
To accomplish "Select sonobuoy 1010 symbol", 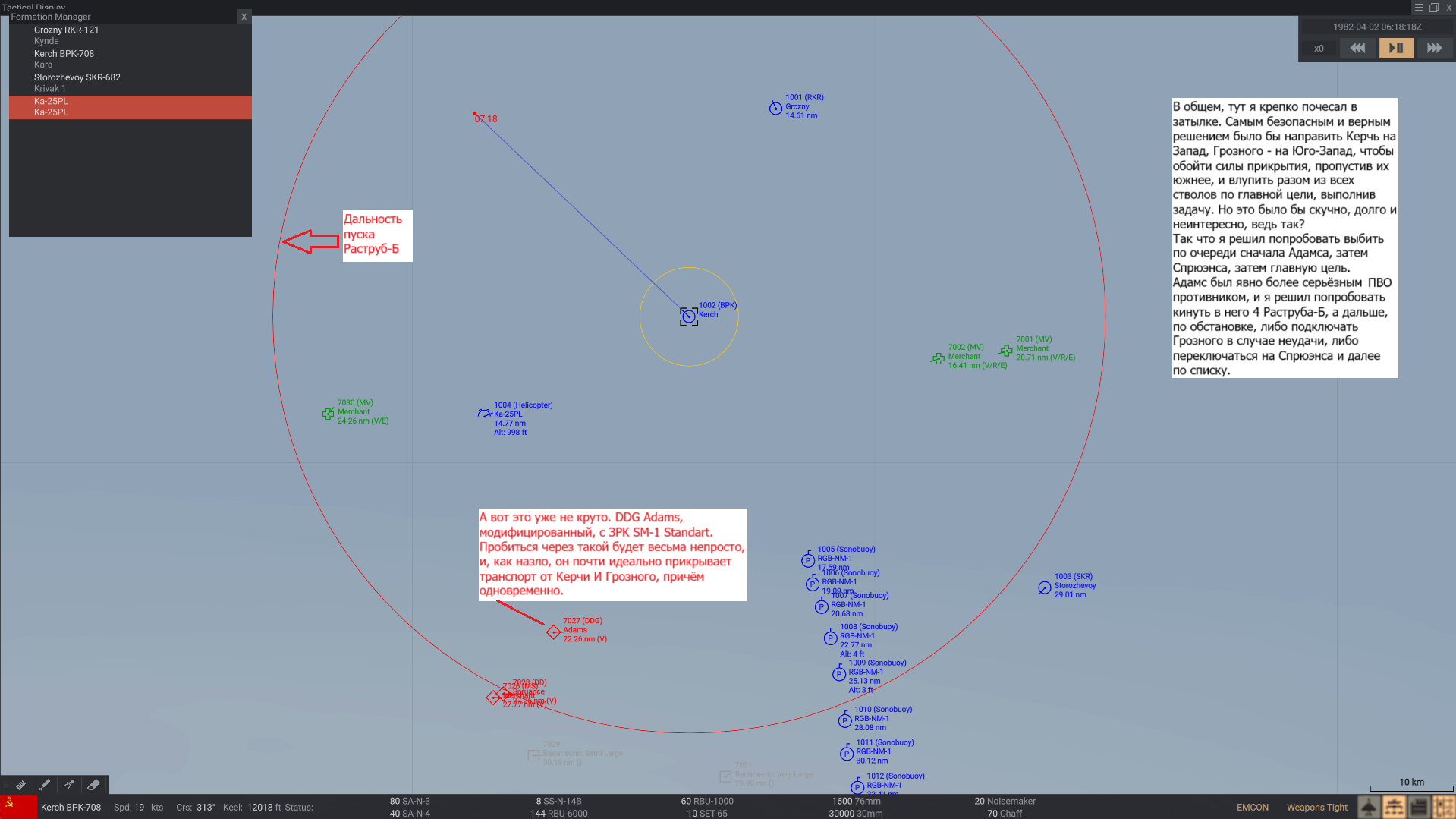I will 845,720.
